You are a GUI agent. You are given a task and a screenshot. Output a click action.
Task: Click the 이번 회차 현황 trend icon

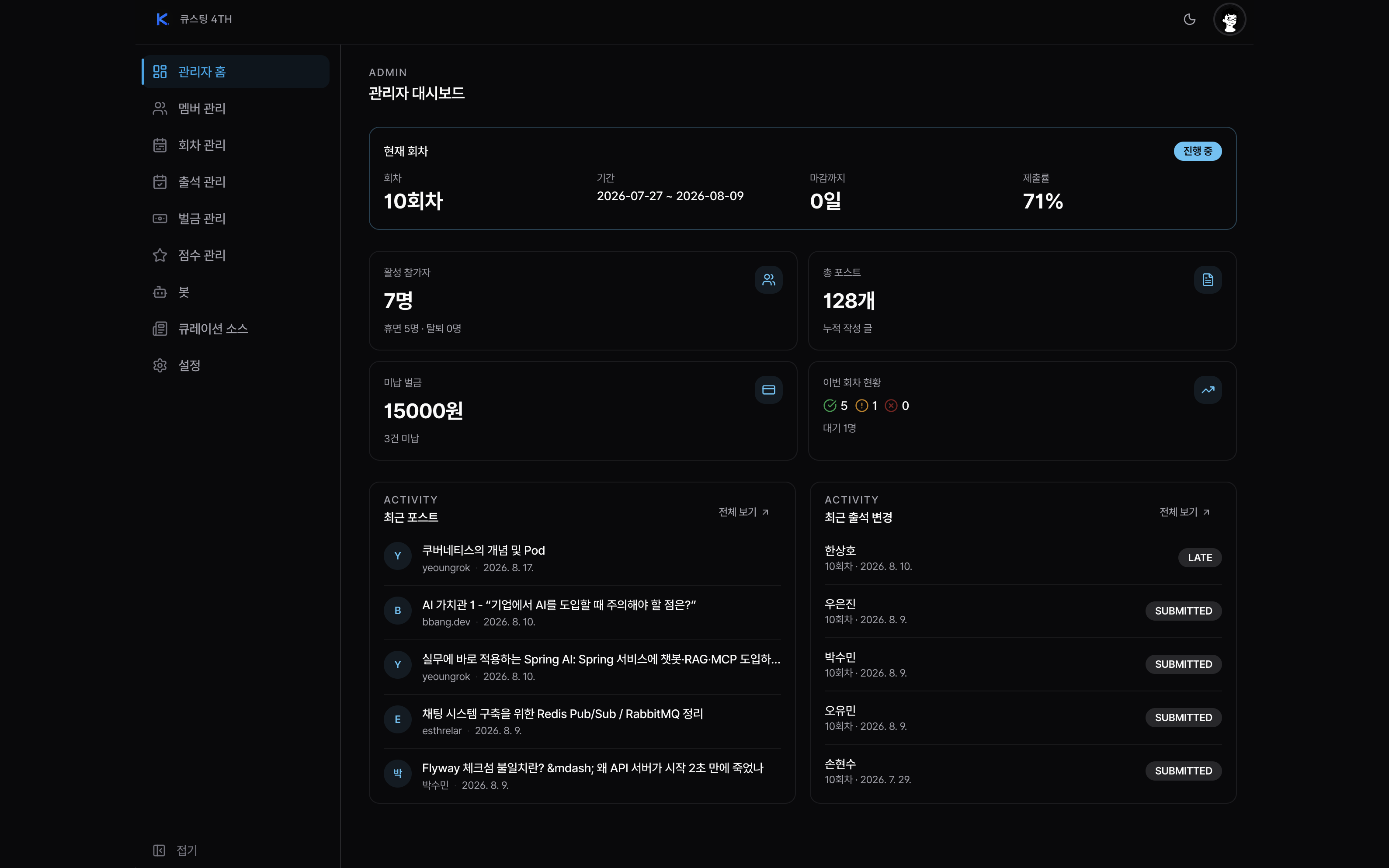point(1208,390)
